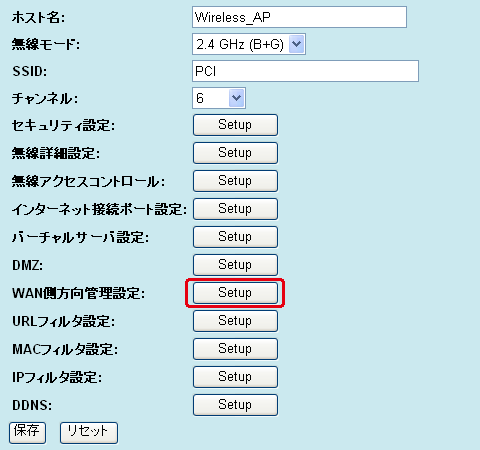Expand the チャンネル dropdown
Screen dimensions: 480x450
pos(219,98)
